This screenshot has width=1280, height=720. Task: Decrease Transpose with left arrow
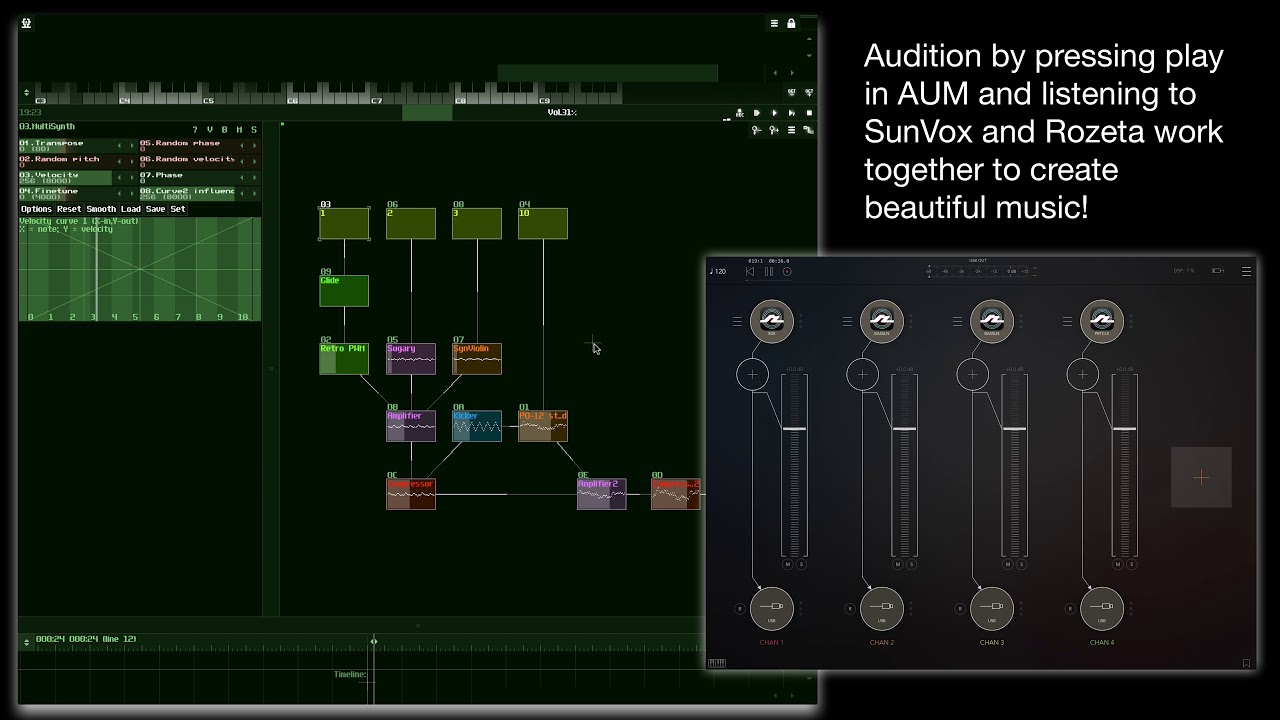(x=119, y=145)
